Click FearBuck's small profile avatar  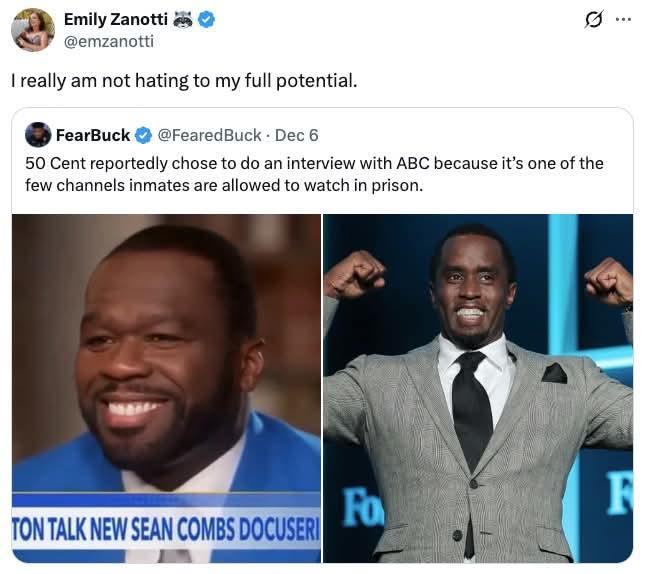click(x=38, y=135)
